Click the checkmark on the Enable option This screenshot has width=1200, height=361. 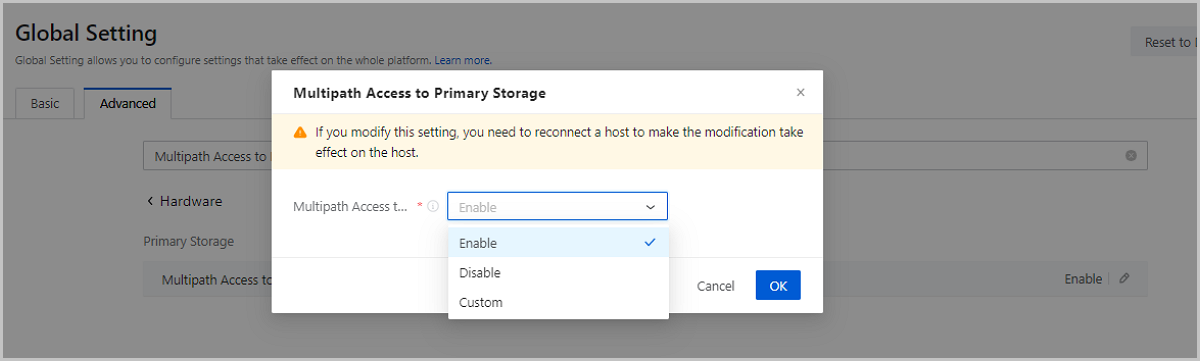tap(650, 242)
